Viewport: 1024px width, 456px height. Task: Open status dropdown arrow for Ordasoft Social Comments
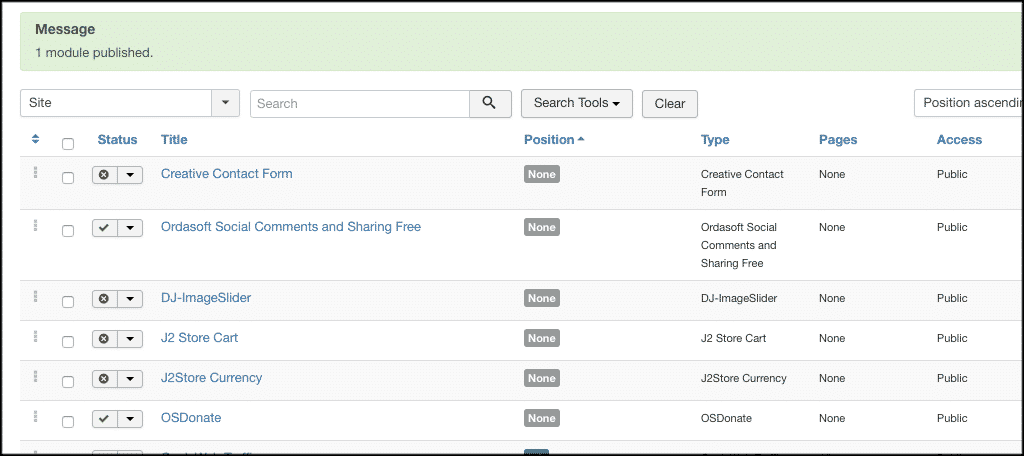(130, 227)
